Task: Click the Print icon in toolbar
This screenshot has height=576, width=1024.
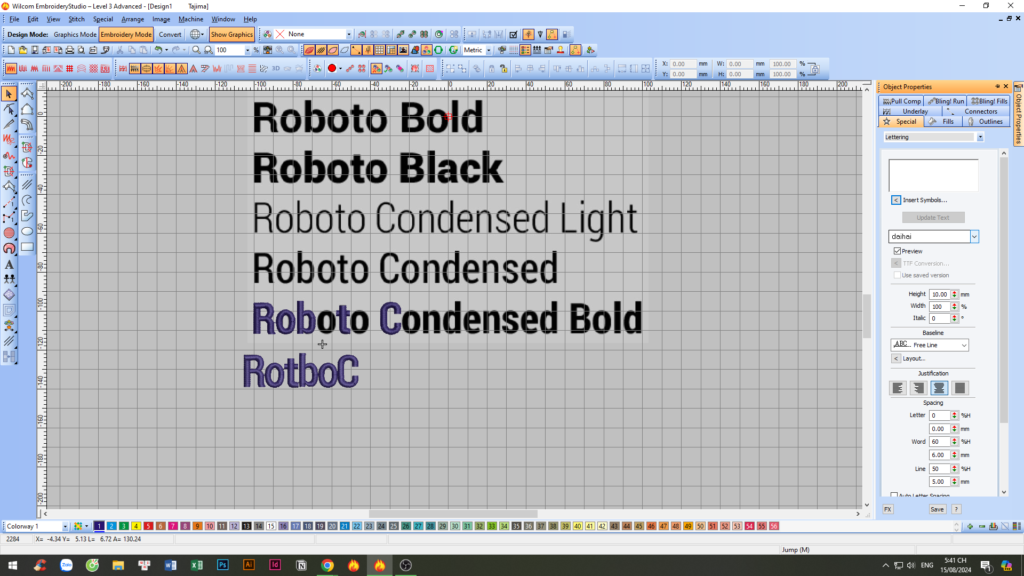Action: (x=70, y=50)
